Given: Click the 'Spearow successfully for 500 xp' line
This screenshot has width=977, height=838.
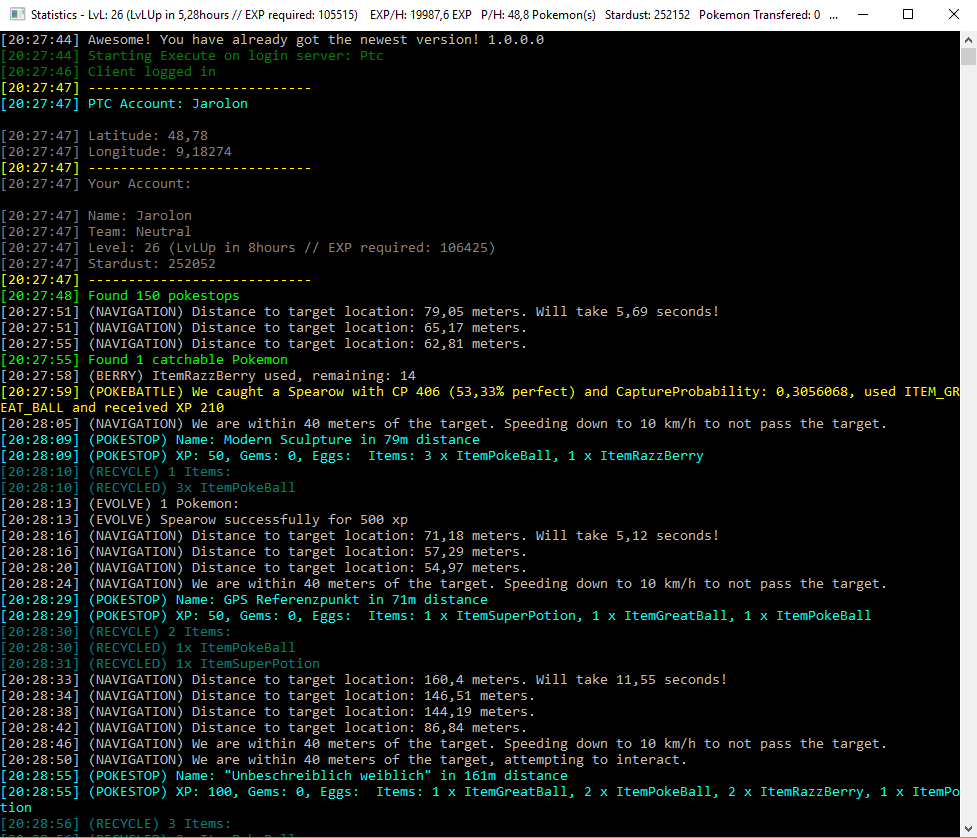Looking at the screenshot, I should click(248, 520).
